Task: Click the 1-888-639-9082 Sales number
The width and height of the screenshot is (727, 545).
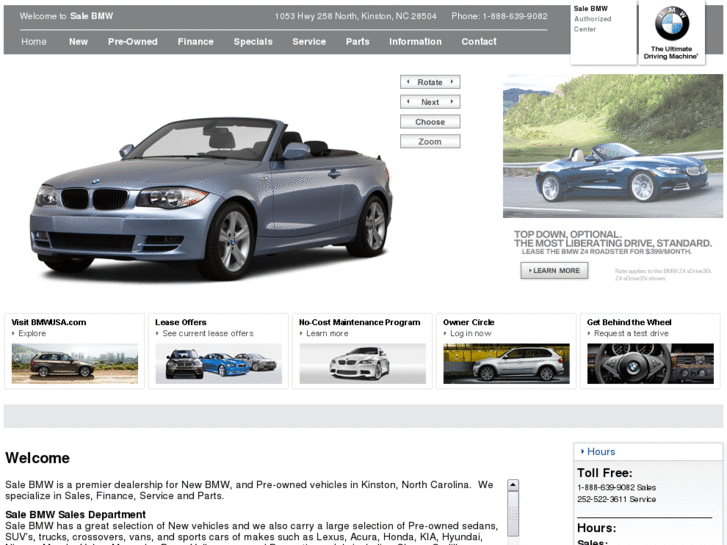Action: [617, 487]
